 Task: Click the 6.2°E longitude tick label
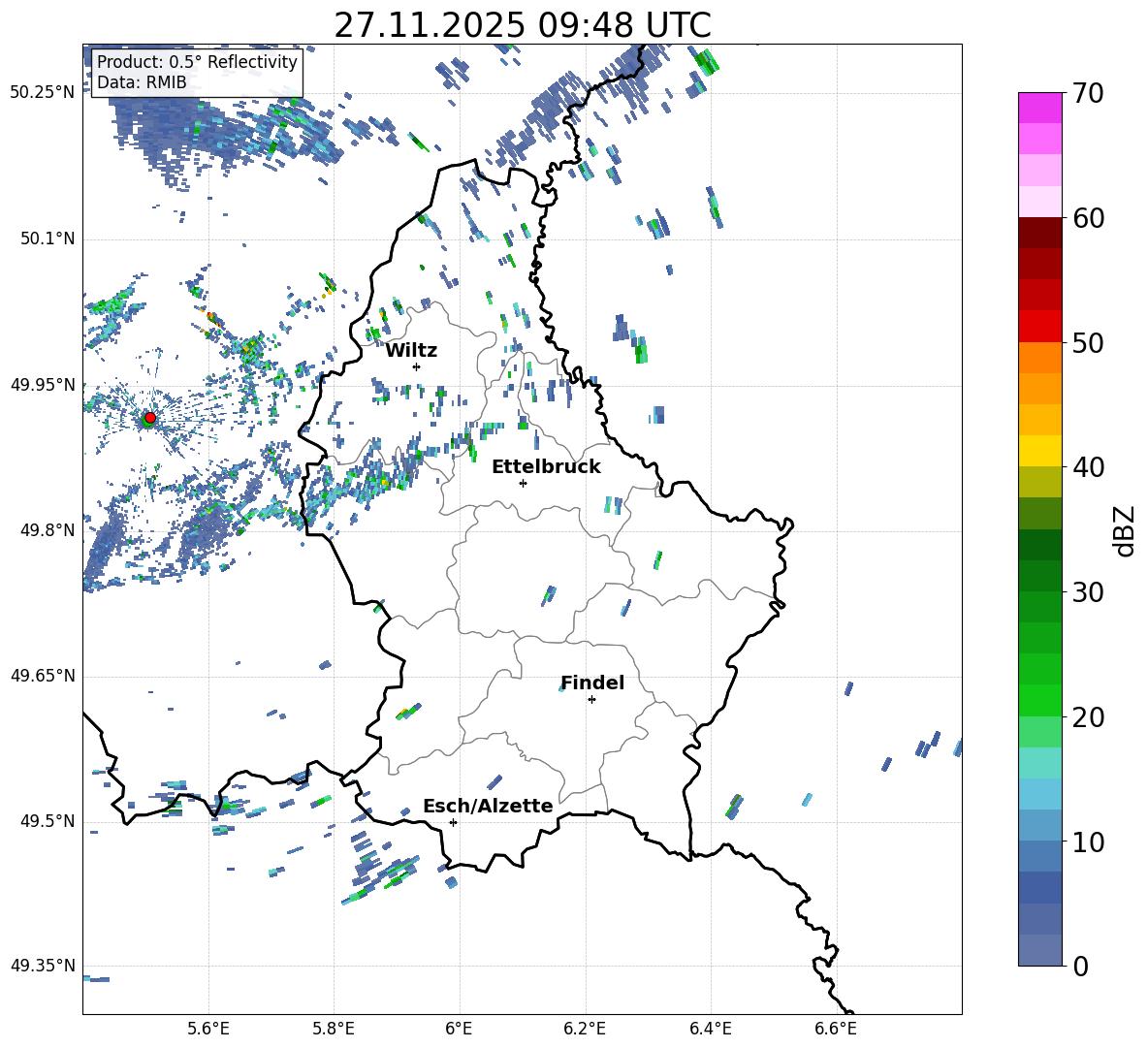(585, 1028)
